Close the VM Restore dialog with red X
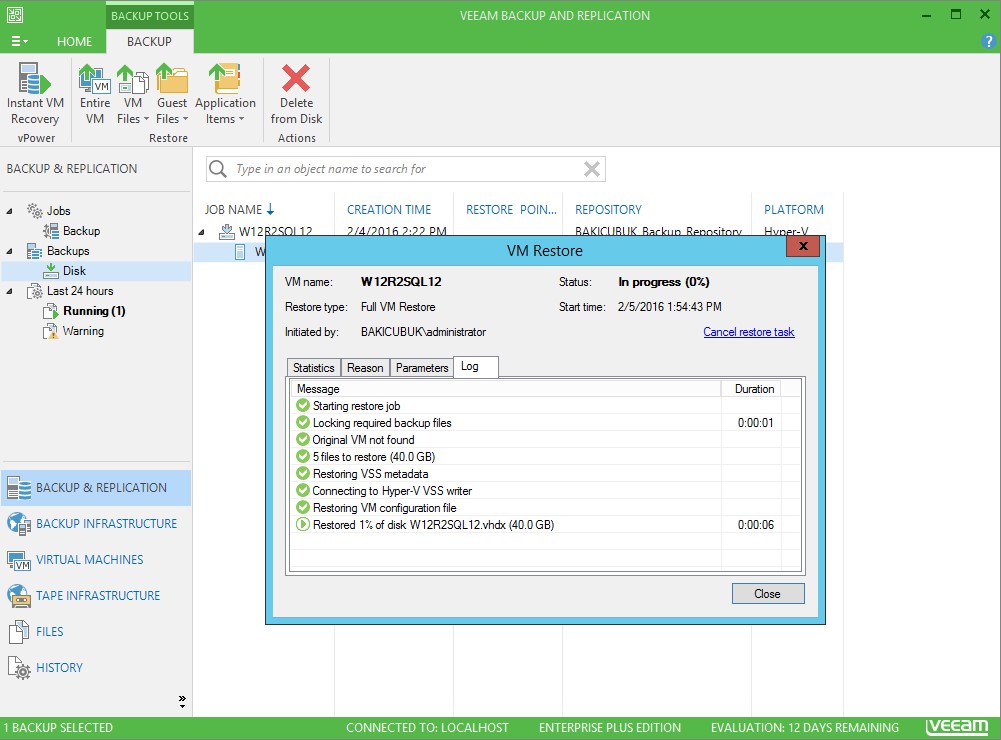The height and width of the screenshot is (740, 1001). tap(803, 246)
